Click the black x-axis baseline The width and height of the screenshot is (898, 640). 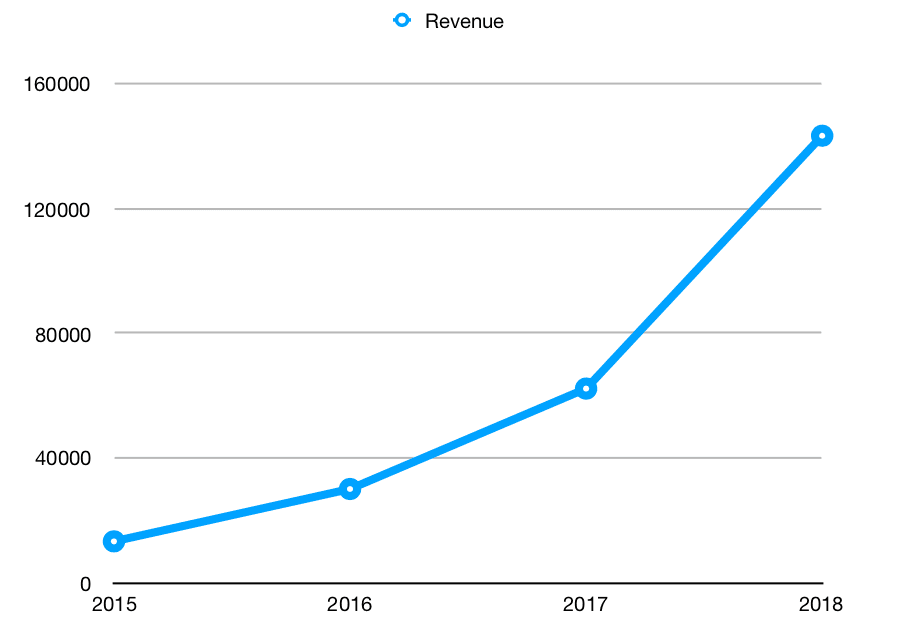pyautogui.click(x=468, y=583)
